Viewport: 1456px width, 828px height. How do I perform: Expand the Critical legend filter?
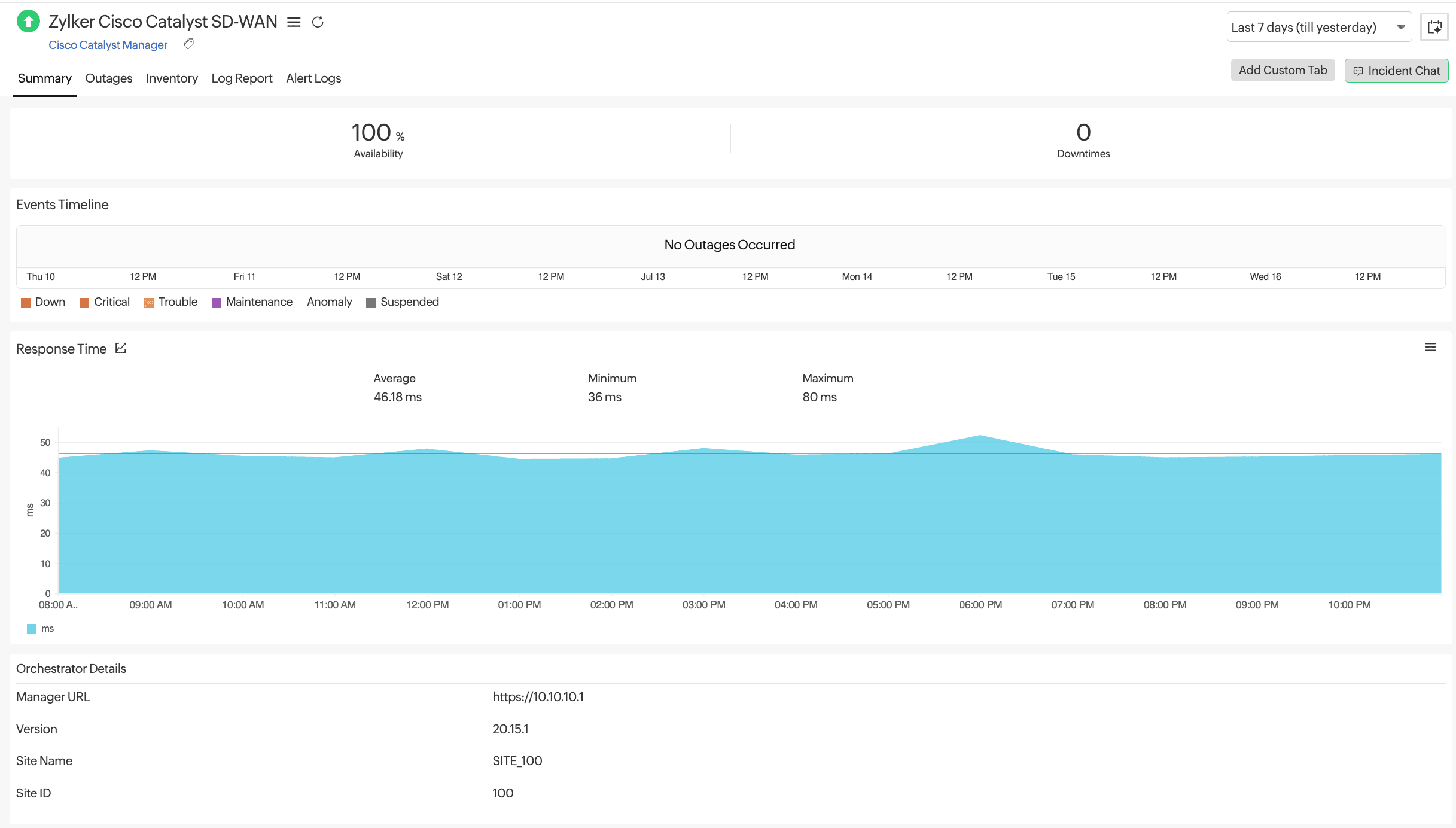[x=104, y=302]
